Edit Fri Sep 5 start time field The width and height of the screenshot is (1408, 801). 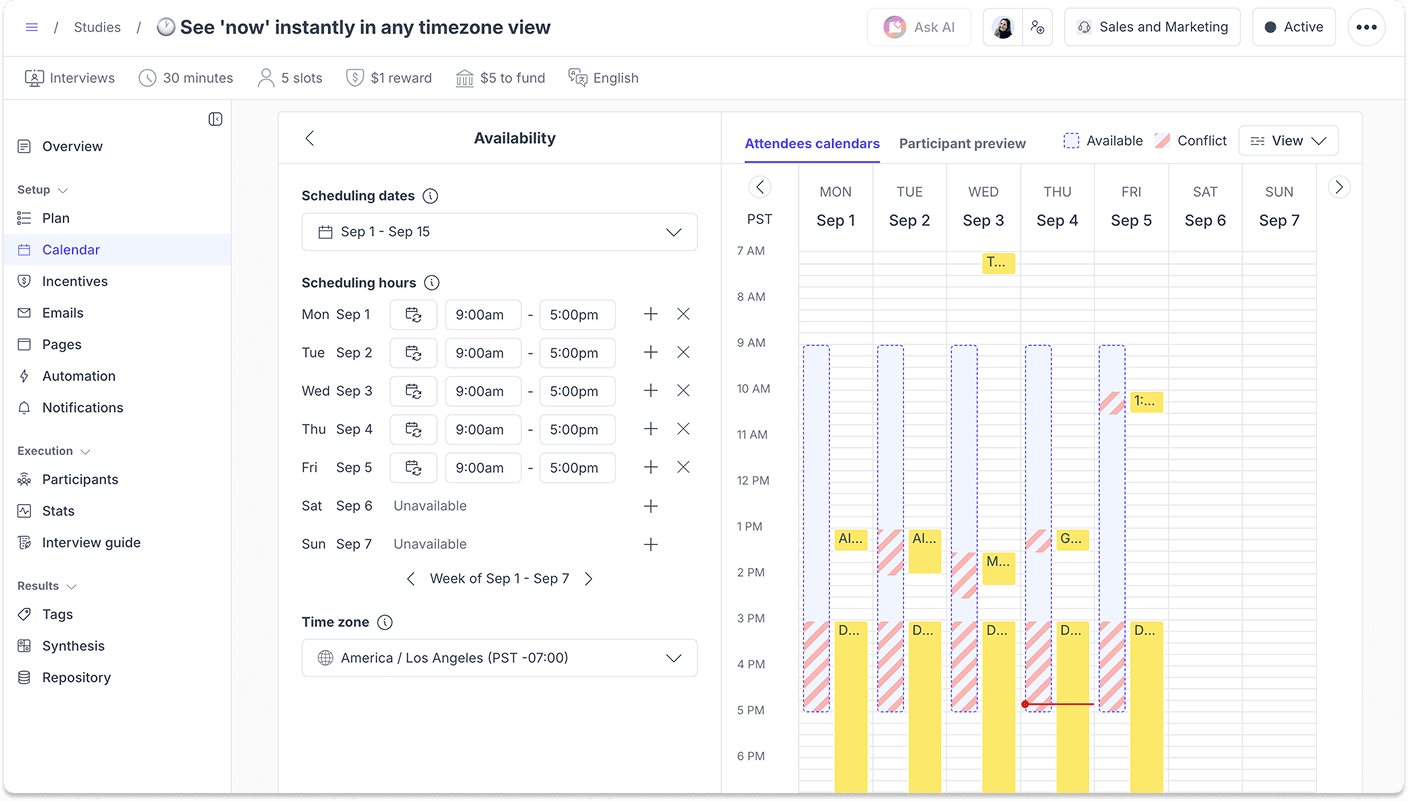coord(483,468)
